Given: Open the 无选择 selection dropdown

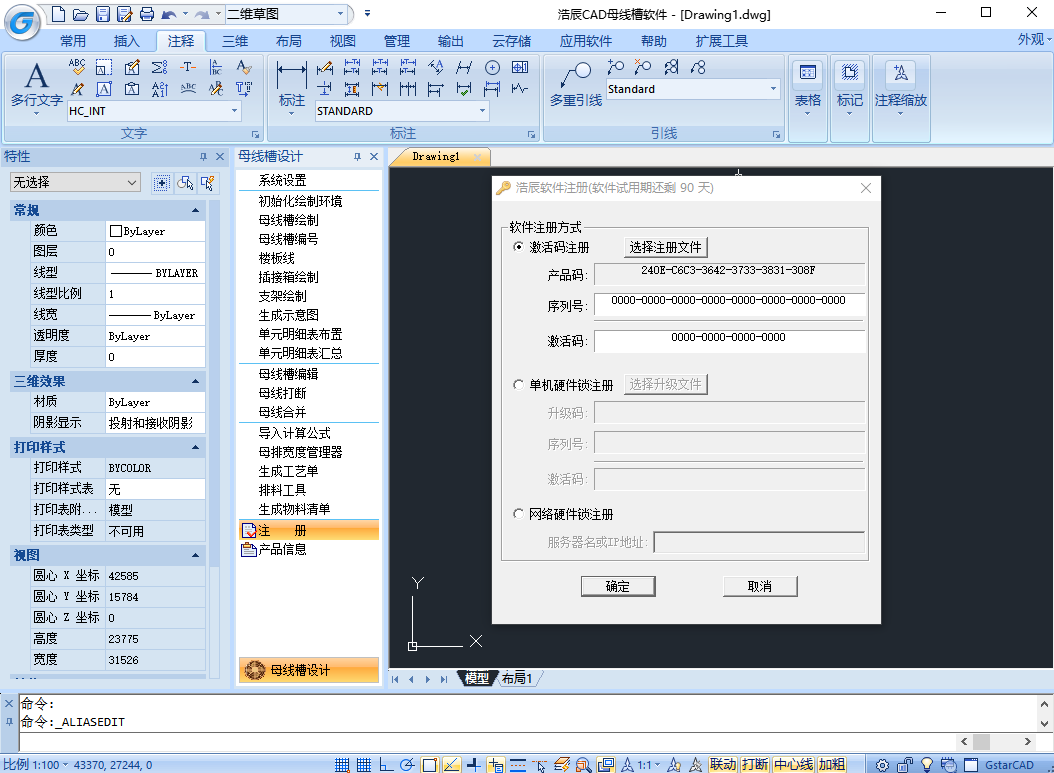Looking at the screenshot, I should point(75,182).
